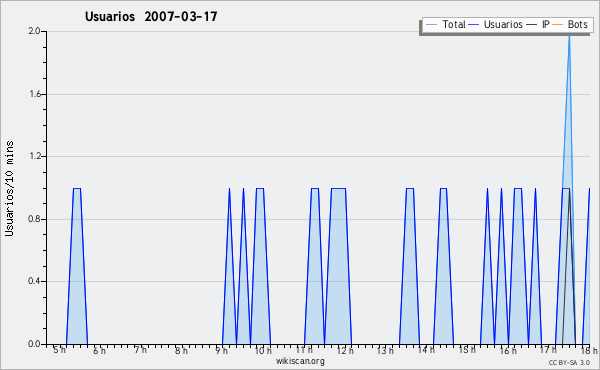
Task: Click the 1.2 y-axis value
Action: point(34,156)
